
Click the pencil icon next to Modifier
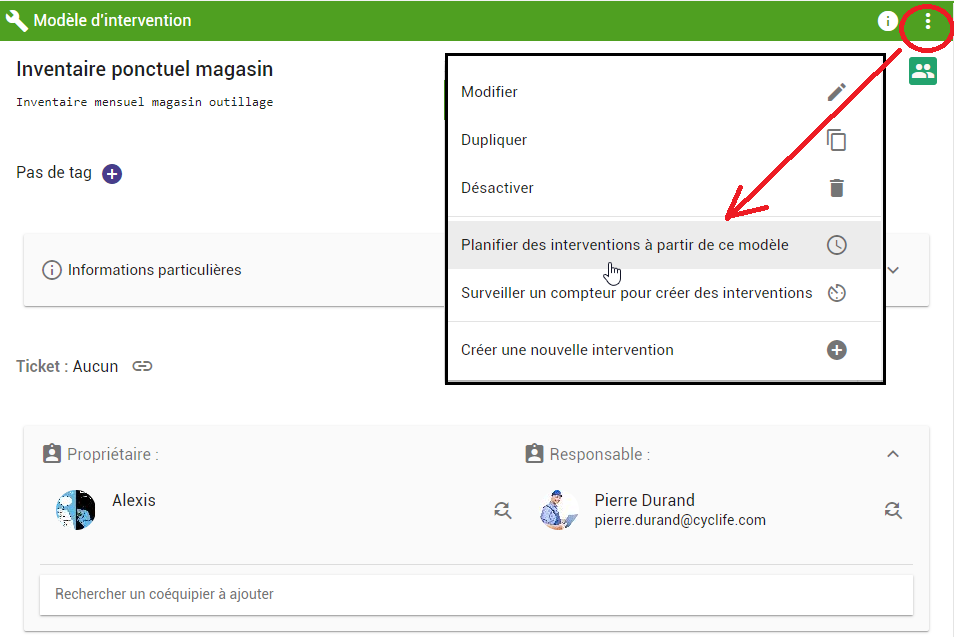coord(837,92)
